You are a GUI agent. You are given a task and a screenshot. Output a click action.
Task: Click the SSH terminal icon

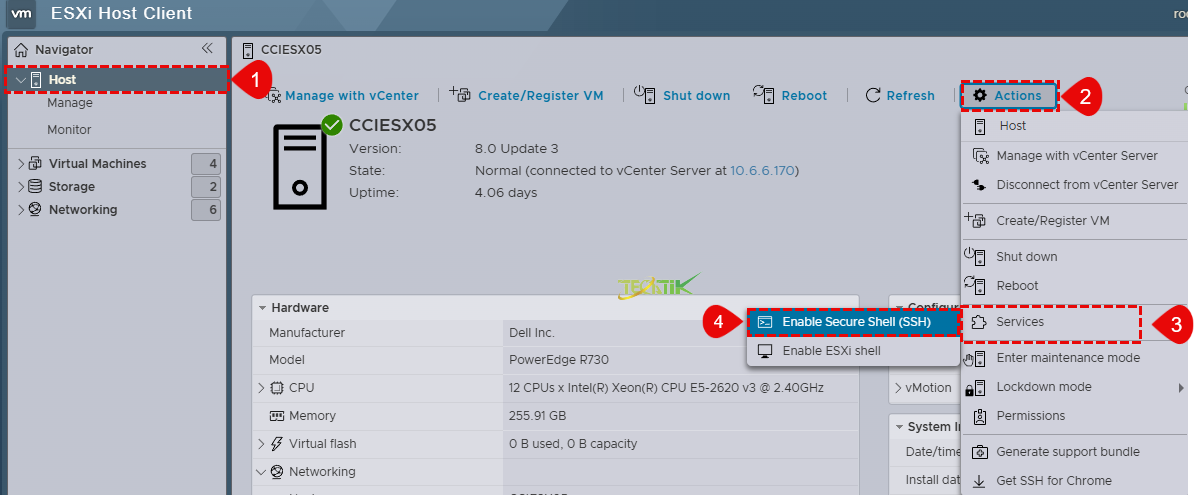[x=765, y=322]
